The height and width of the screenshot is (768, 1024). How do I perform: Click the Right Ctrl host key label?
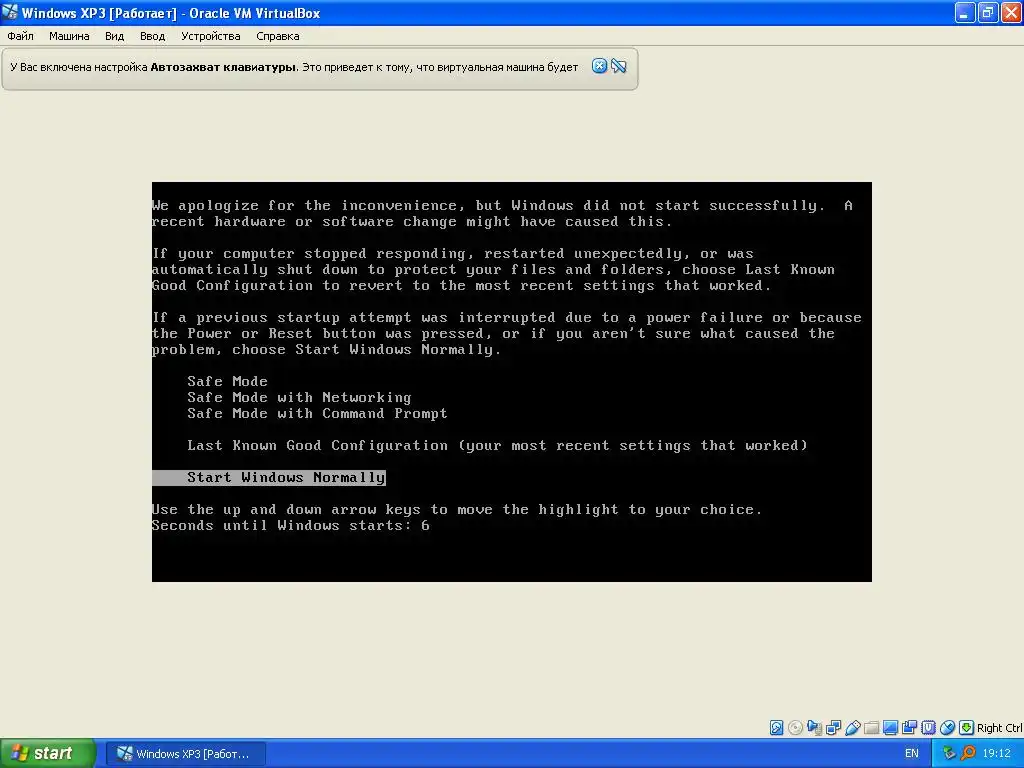pyautogui.click(x=1000, y=728)
